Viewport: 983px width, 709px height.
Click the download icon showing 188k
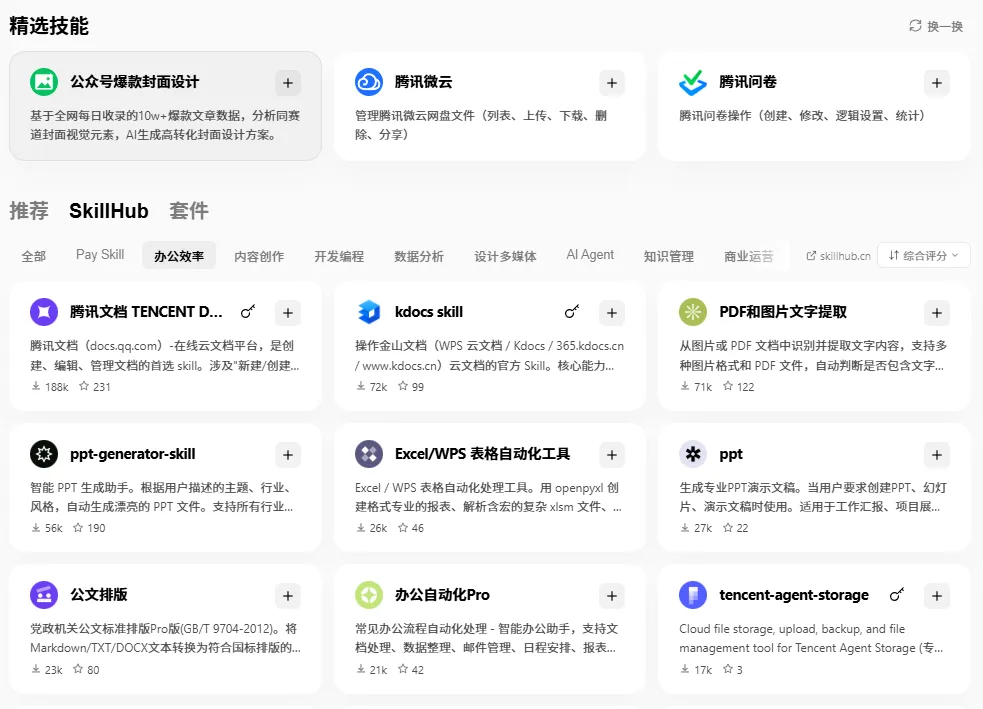(x=36, y=386)
